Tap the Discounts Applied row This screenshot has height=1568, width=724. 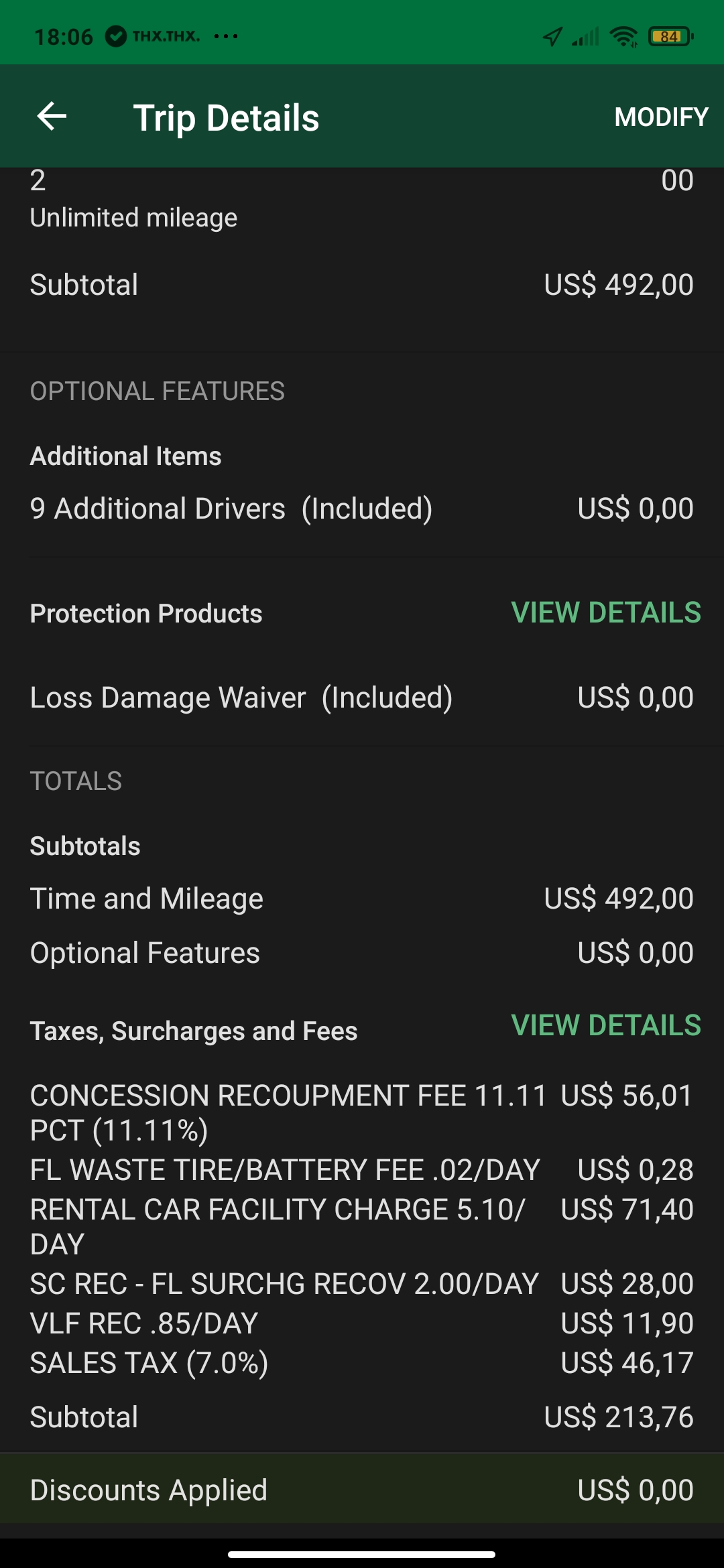click(x=362, y=1490)
